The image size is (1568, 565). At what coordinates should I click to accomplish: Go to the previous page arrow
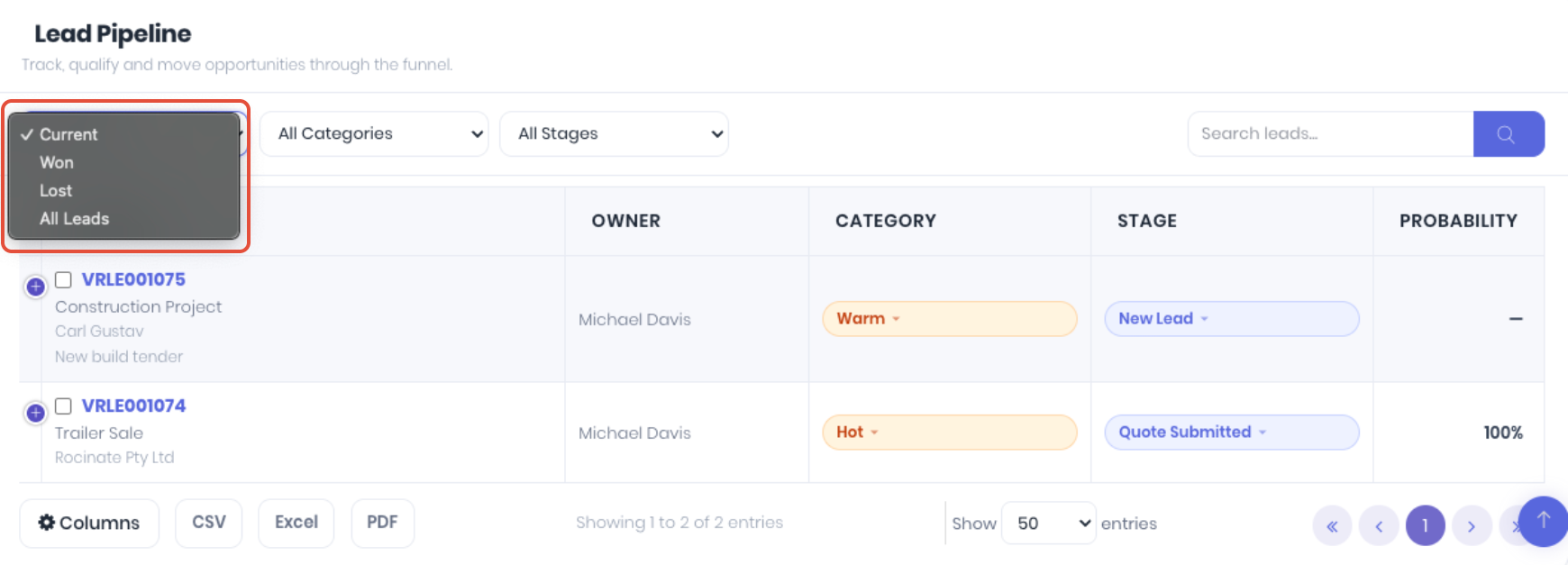click(x=1379, y=526)
